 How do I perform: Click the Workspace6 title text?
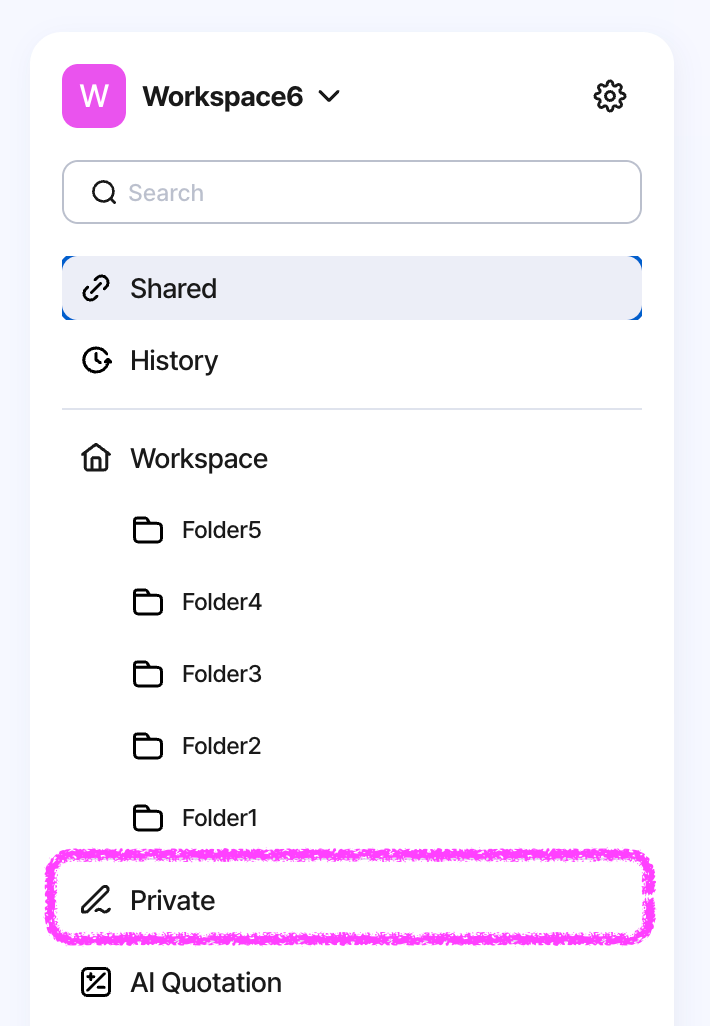[x=222, y=96]
